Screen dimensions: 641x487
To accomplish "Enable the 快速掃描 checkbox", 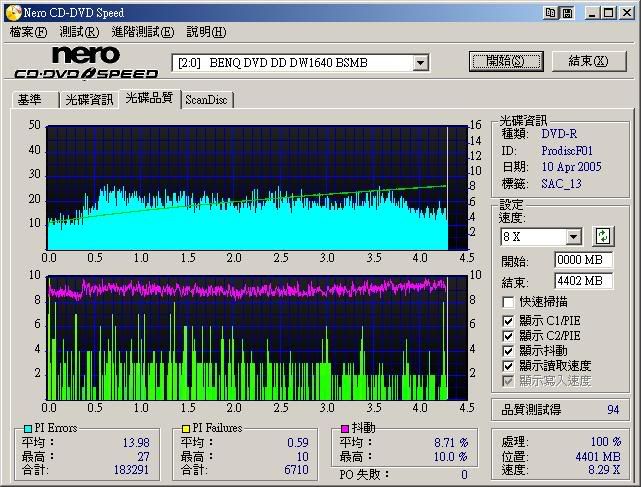I will coord(509,302).
